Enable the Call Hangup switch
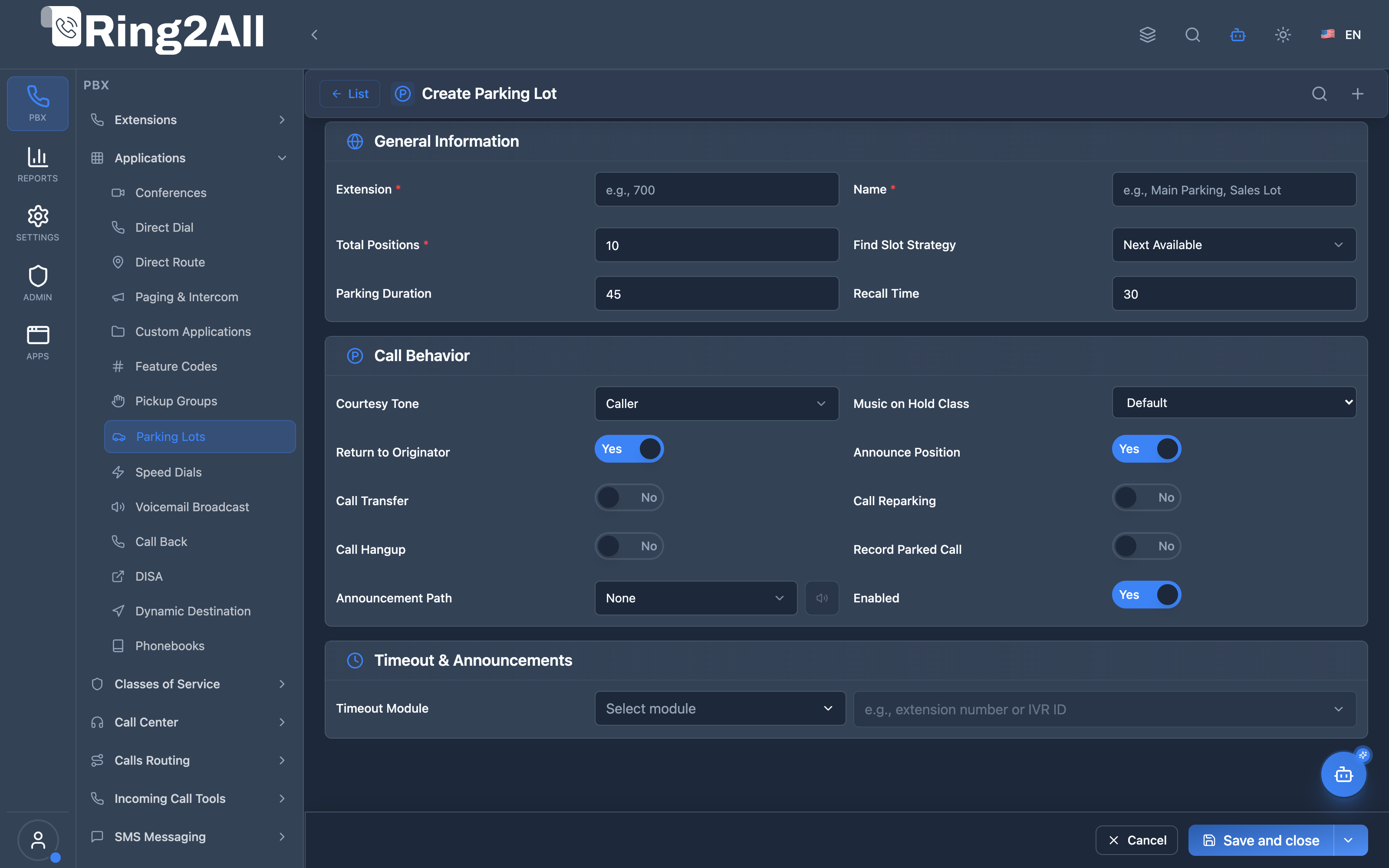The image size is (1389, 868). click(x=629, y=546)
